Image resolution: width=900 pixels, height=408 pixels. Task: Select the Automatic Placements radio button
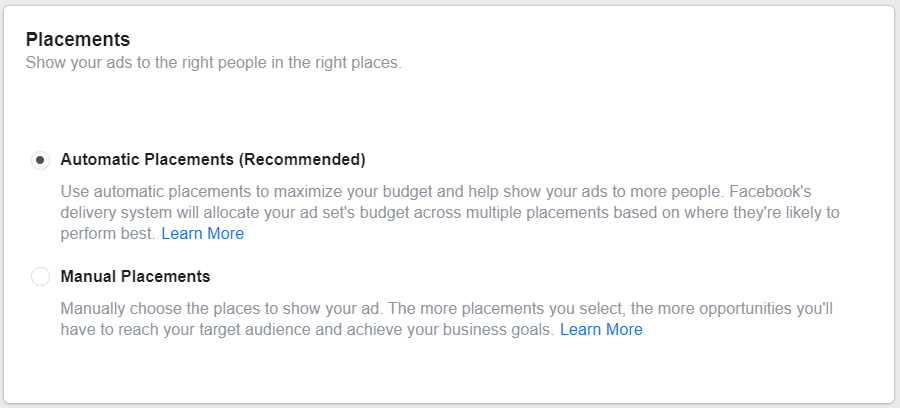(40, 160)
